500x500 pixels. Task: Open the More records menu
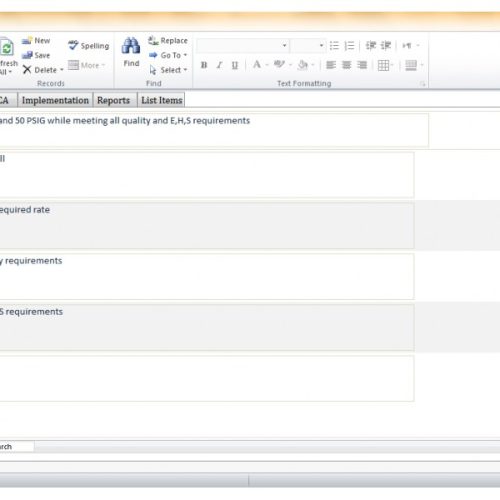pos(87,65)
